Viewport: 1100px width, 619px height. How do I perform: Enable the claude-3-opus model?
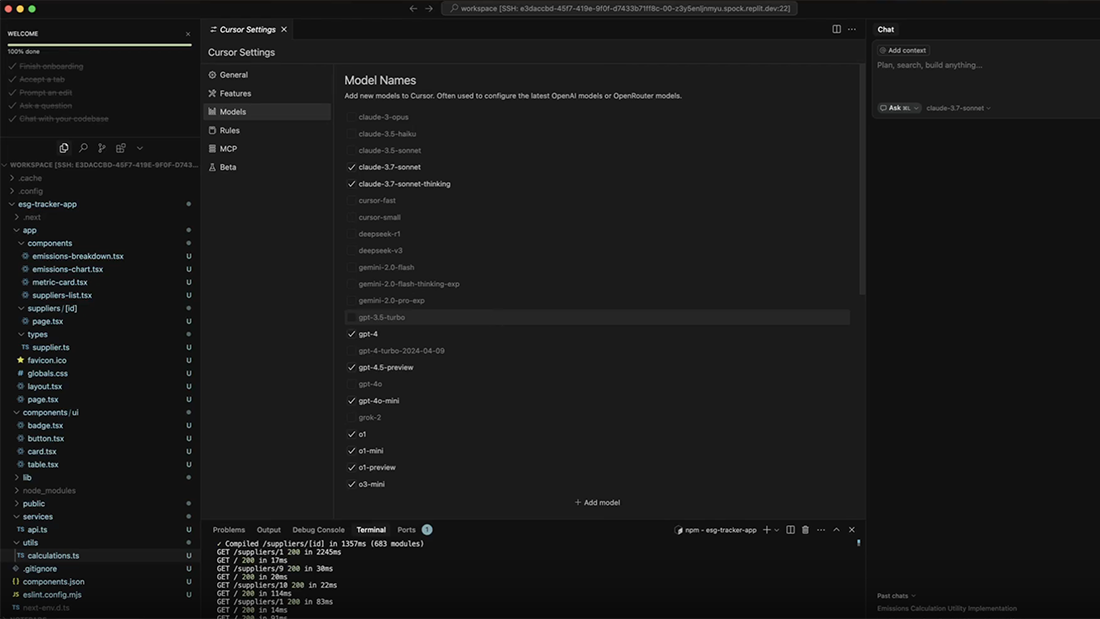tap(351, 117)
